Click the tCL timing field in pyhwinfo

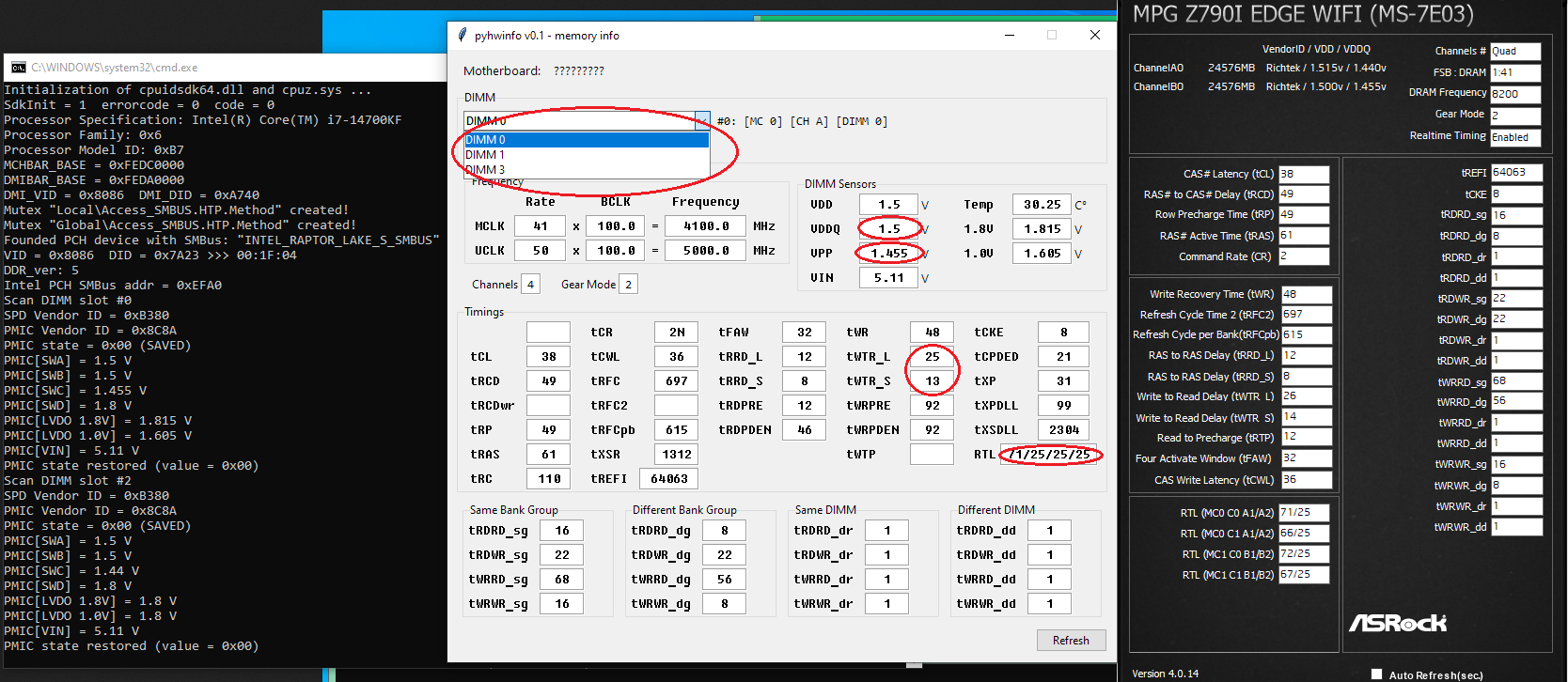click(x=549, y=357)
